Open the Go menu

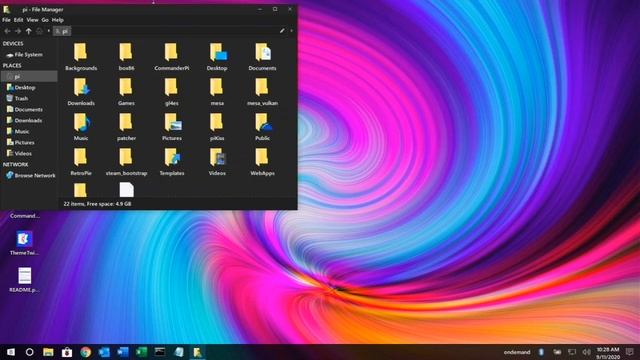click(x=45, y=20)
